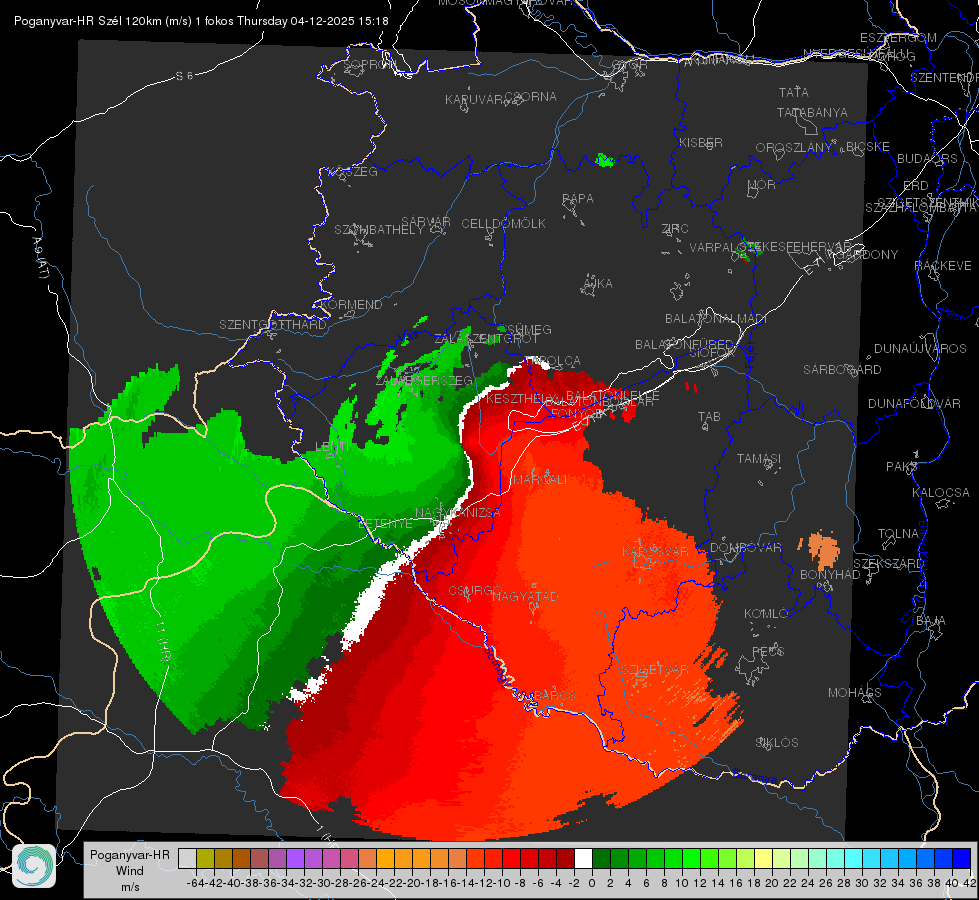This screenshot has width=979, height=900.
Task: Click the orange echo patch above BONYHÁD
Action: coord(821,548)
